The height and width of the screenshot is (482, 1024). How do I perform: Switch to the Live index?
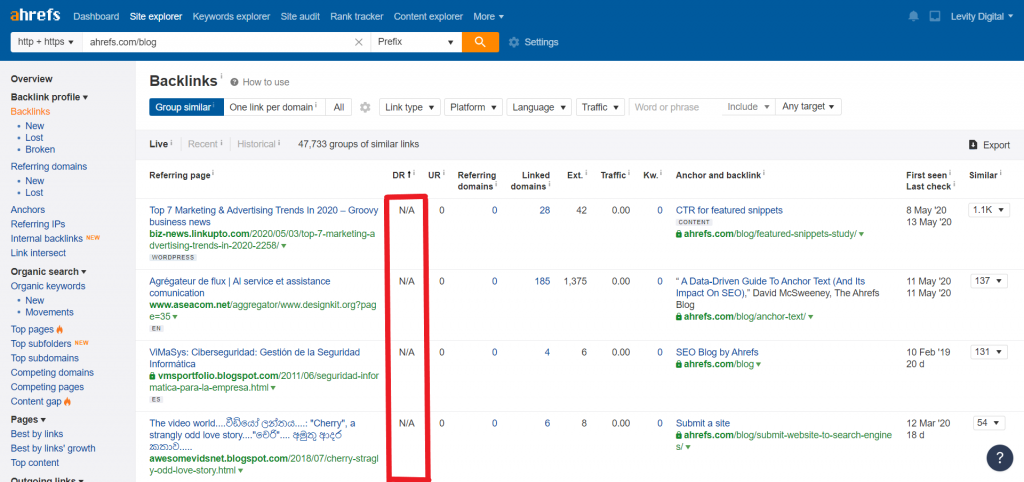click(x=159, y=144)
